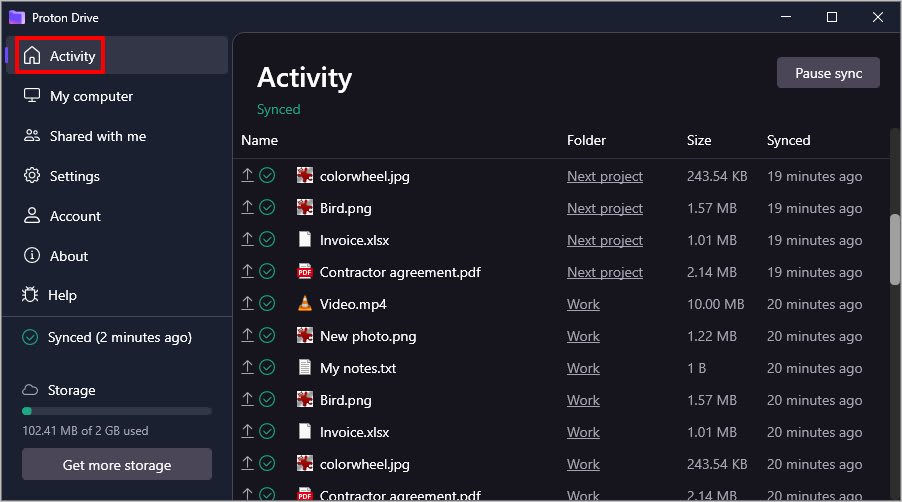Click upload arrow of Contractor agreement.pdf in Next project
The width and height of the screenshot is (902, 502).
247,271
